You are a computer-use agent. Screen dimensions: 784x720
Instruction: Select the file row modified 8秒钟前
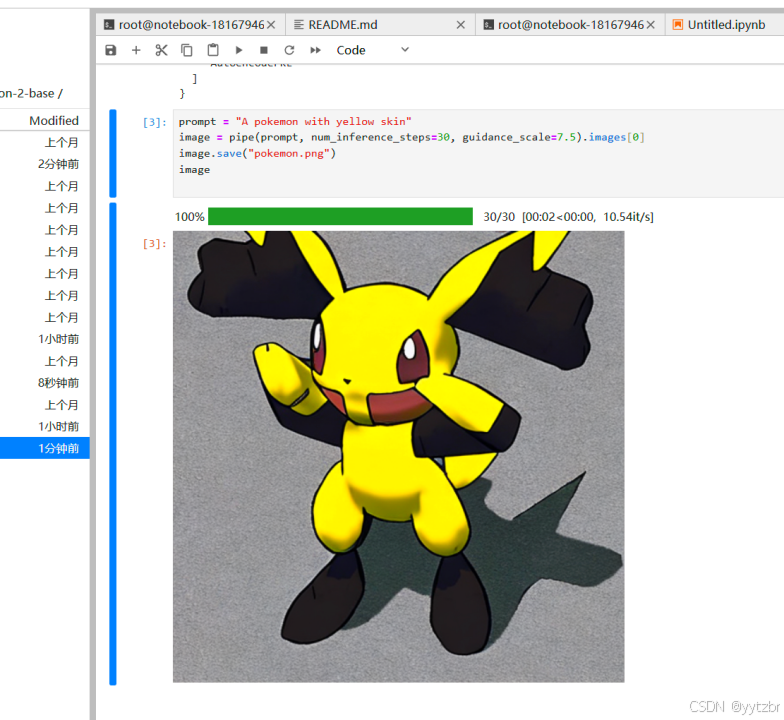click(44, 383)
